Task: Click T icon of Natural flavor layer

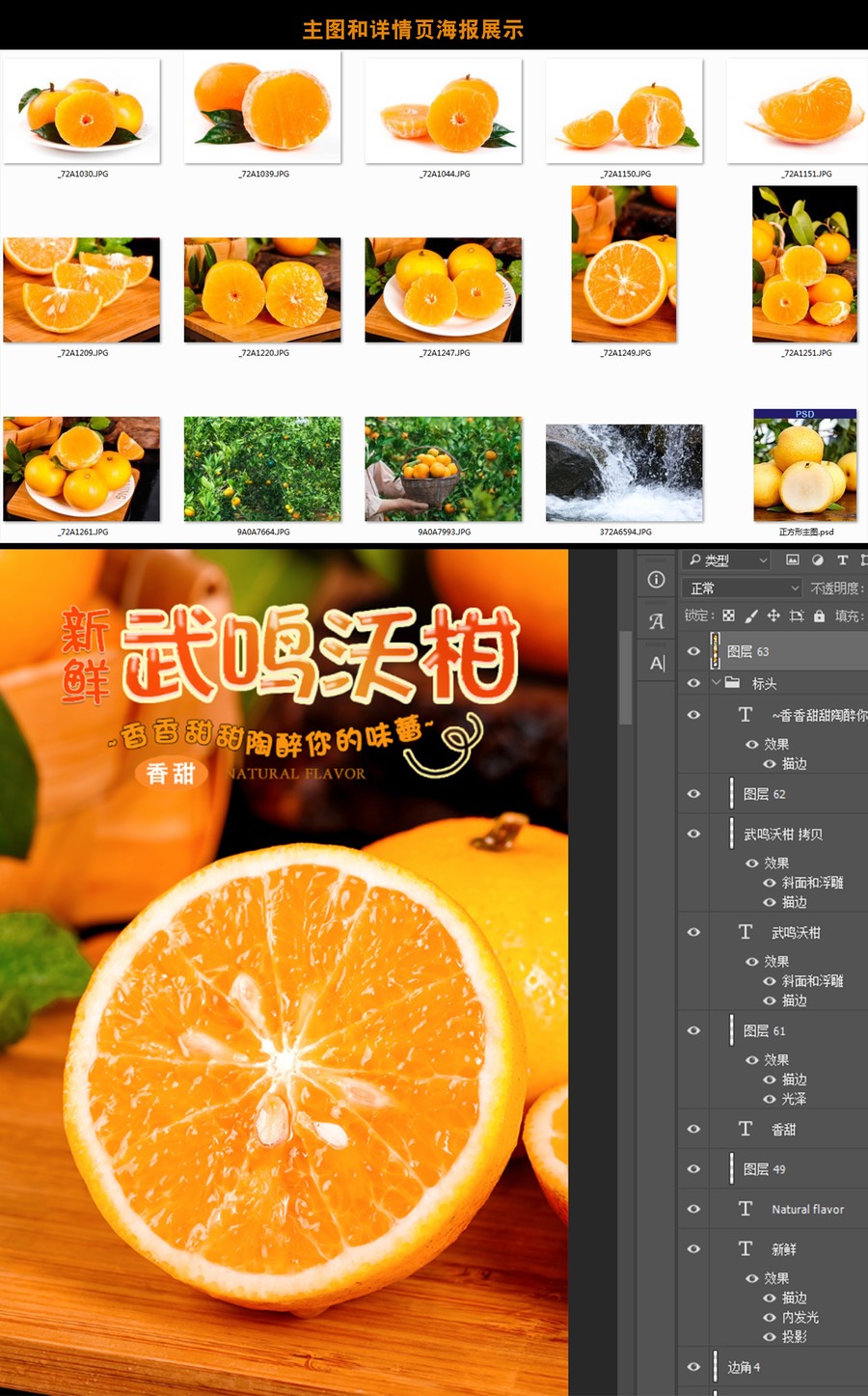Action: coord(746,1208)
